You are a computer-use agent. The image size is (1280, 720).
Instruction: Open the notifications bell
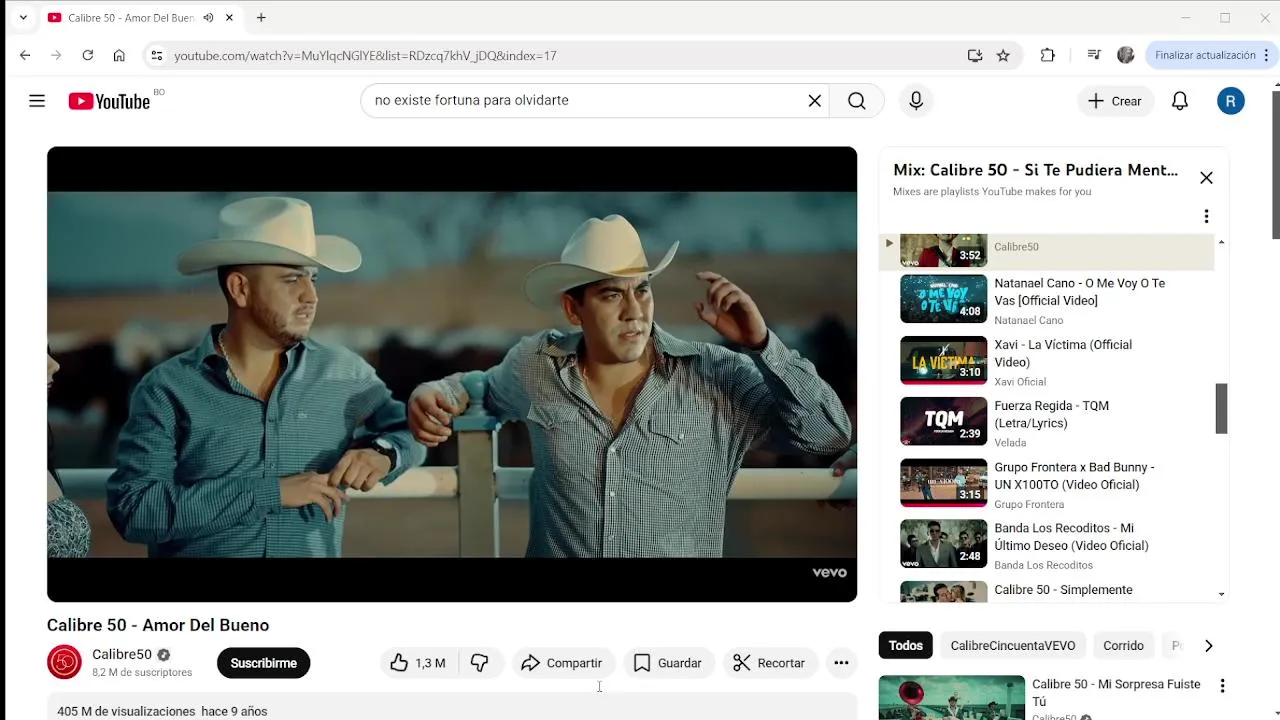1180,101
